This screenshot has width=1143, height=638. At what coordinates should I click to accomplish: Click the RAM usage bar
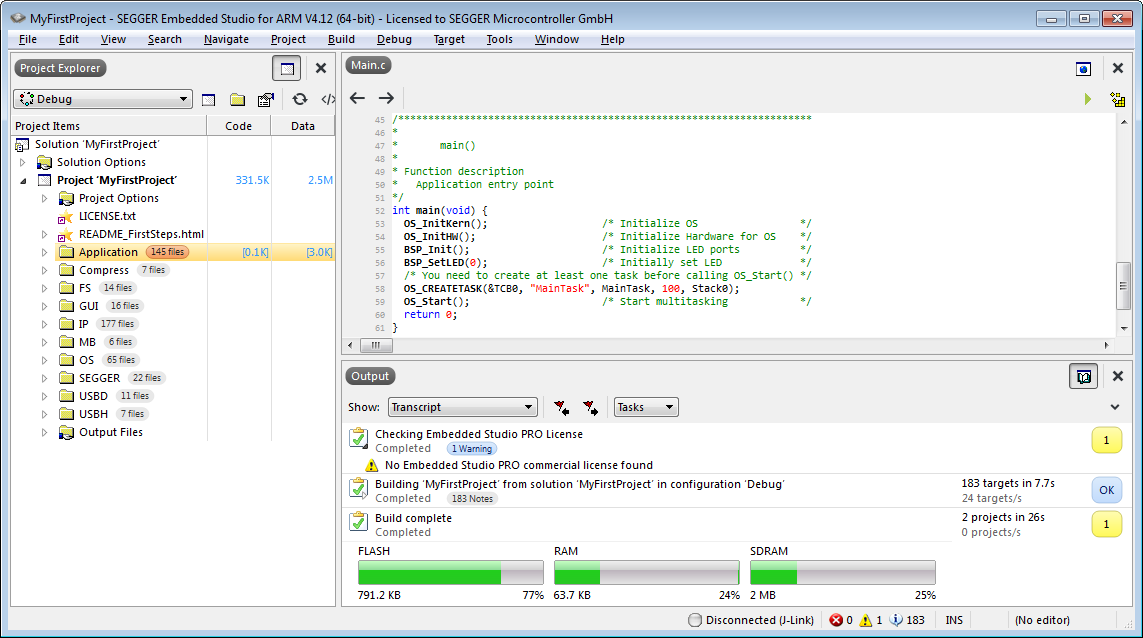coord(647,572)
